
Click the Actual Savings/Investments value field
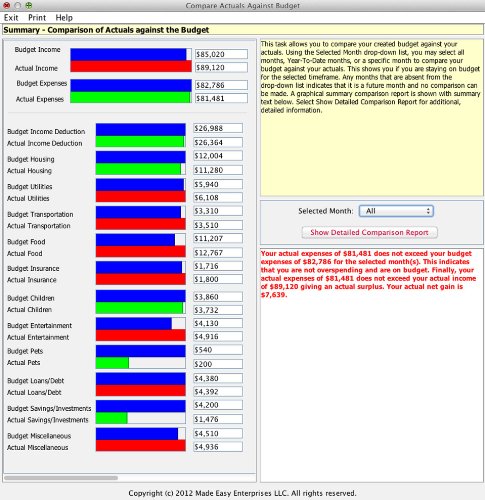tap(218, 419)
